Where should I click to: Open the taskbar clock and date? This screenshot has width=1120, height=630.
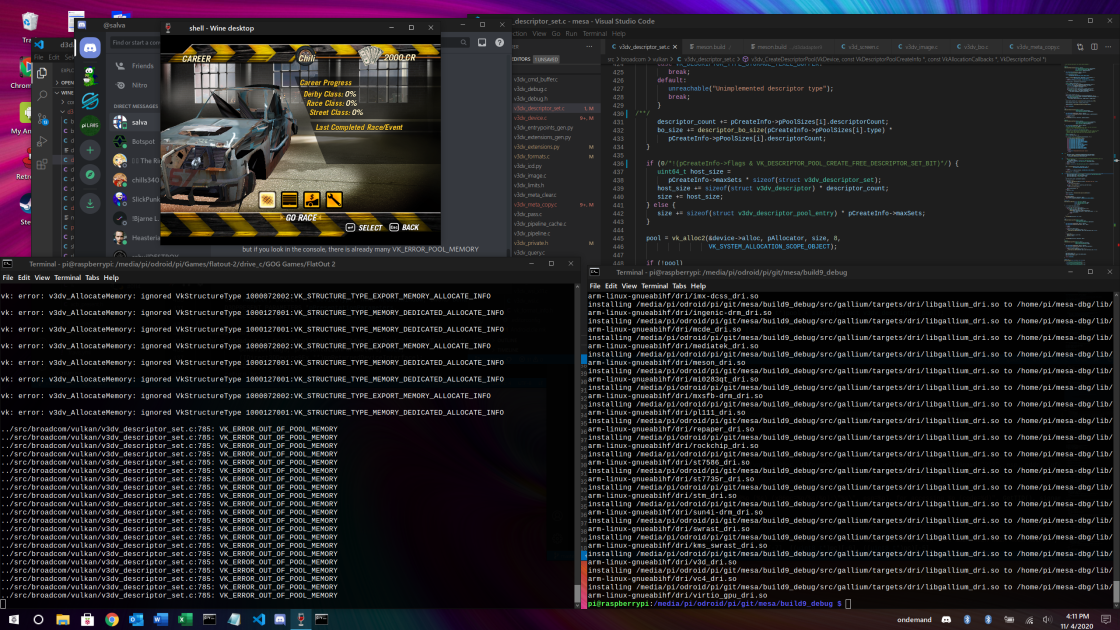point(1076,619)
